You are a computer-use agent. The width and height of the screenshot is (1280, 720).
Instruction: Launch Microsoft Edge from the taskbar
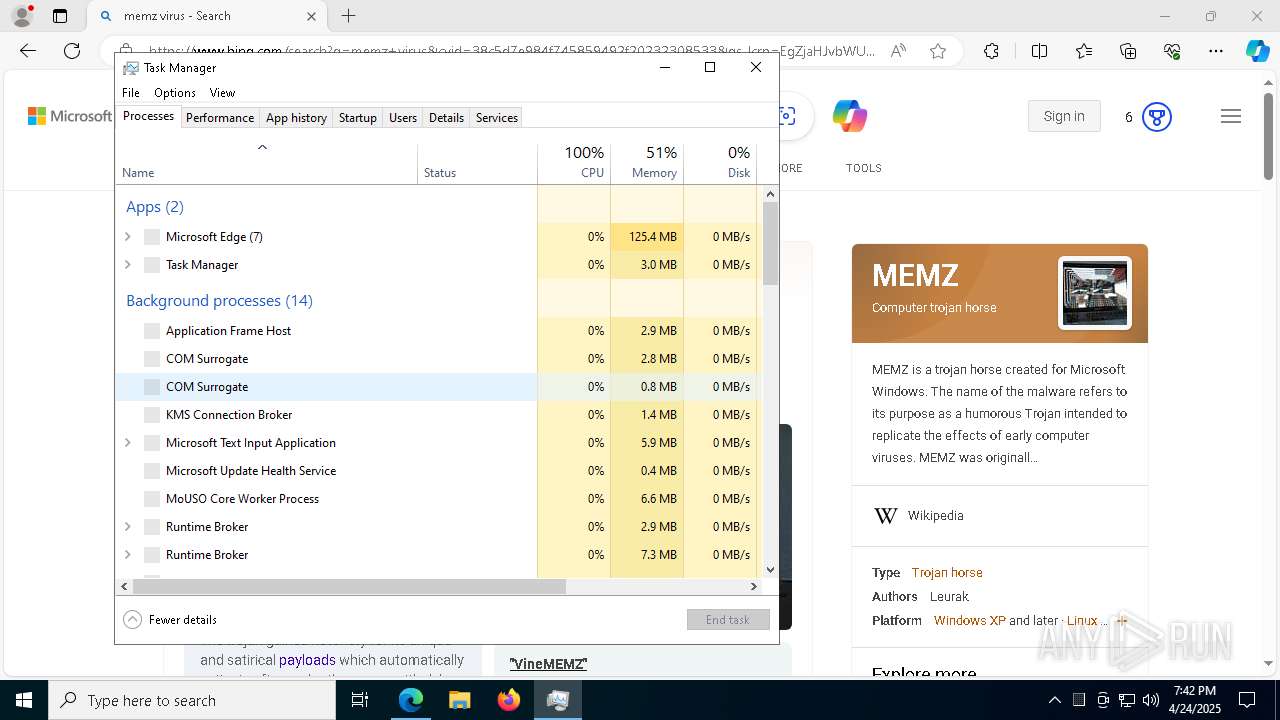(411, 700)
